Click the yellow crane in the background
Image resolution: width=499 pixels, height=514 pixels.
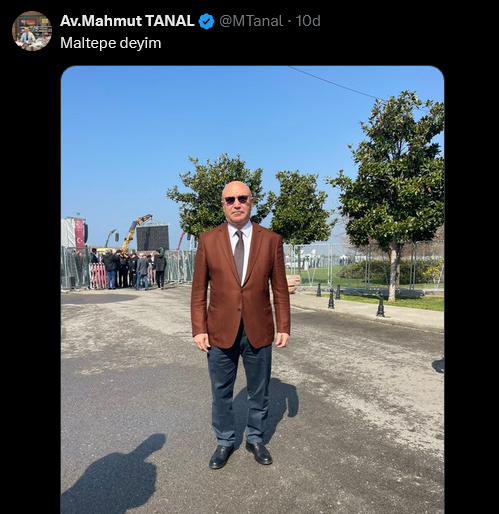pos(135,232)
